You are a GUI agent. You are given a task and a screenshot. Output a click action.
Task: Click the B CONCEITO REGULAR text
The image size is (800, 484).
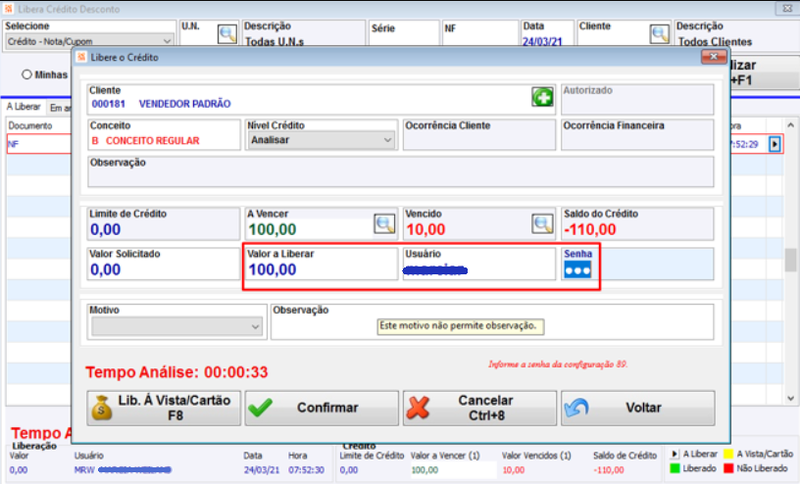[x=145, y=141]
